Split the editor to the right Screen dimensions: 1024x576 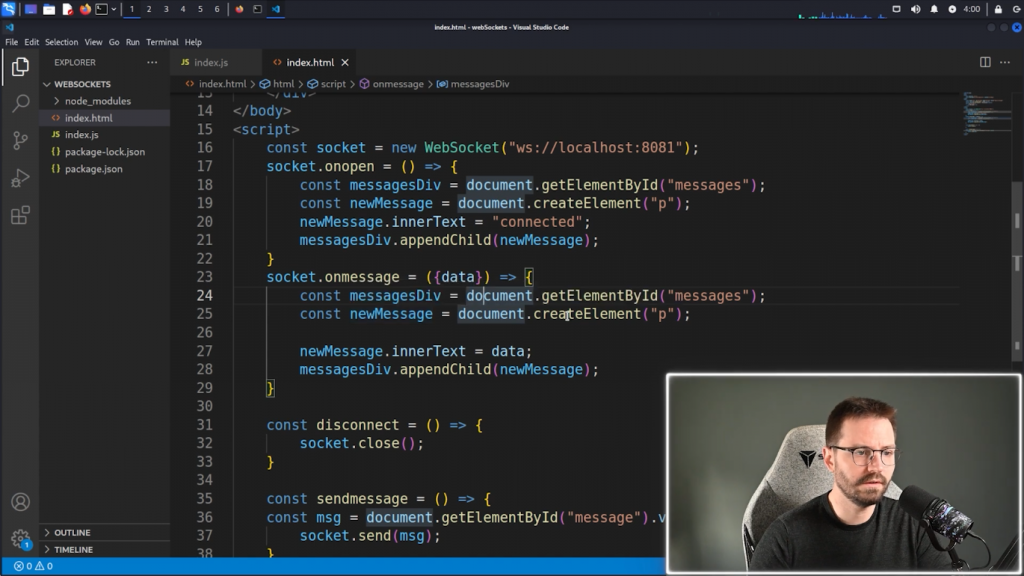[985, 62]
